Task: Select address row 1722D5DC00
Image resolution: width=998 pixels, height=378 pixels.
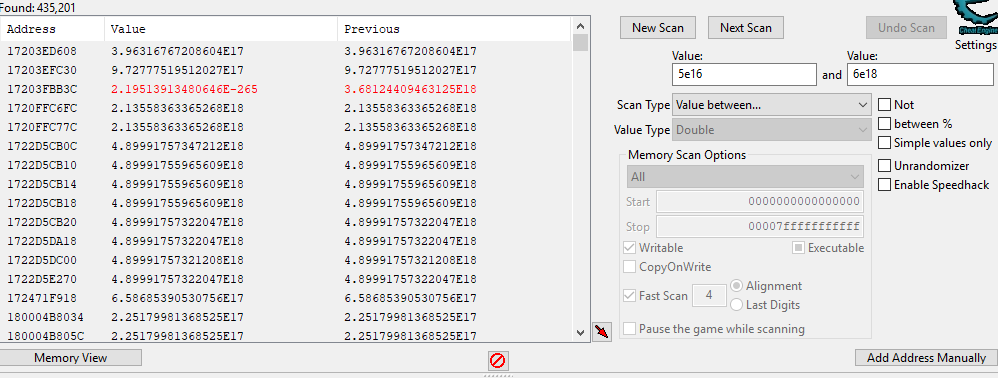Action: pos(285,260)
